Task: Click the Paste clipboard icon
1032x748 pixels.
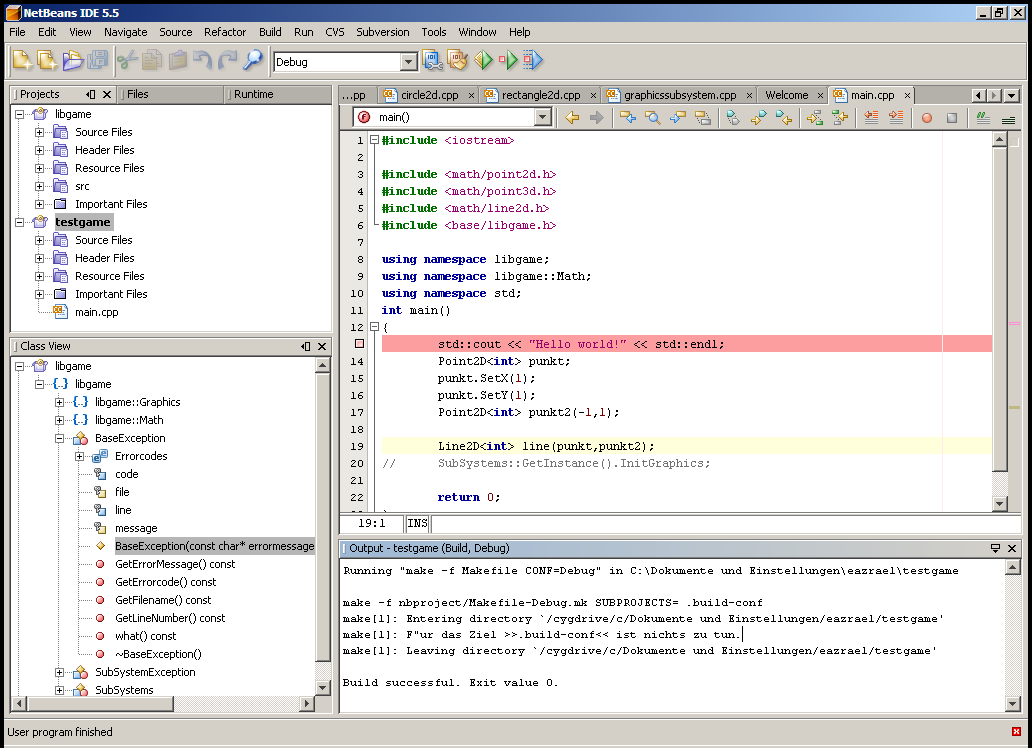Action: (x=177, y=61)
